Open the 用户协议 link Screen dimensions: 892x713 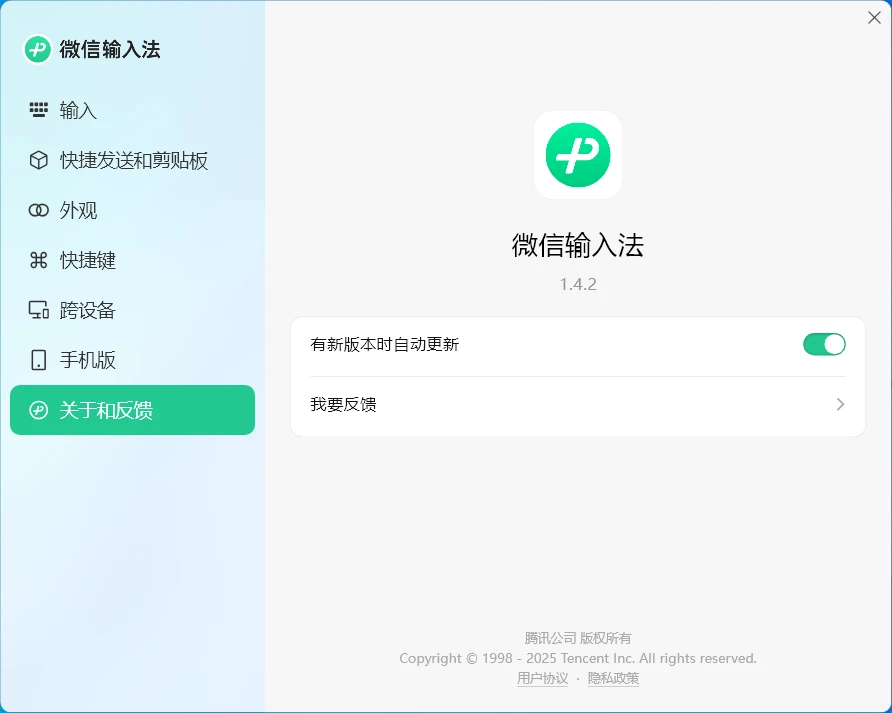(542, 678)
